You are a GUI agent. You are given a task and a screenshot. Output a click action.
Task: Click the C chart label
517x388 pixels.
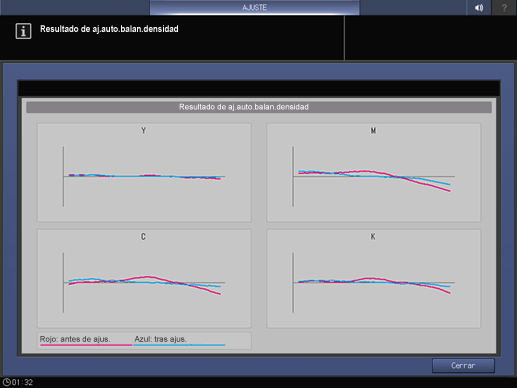pyautogui.click(x=143, y=237)
